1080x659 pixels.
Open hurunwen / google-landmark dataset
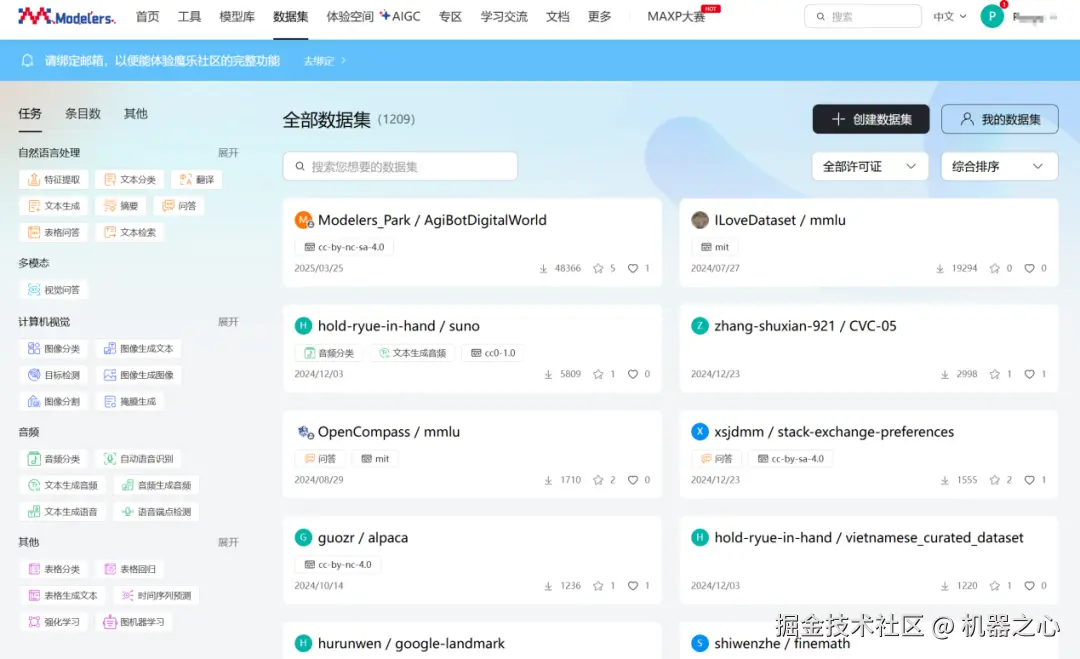tap(411, 644)
